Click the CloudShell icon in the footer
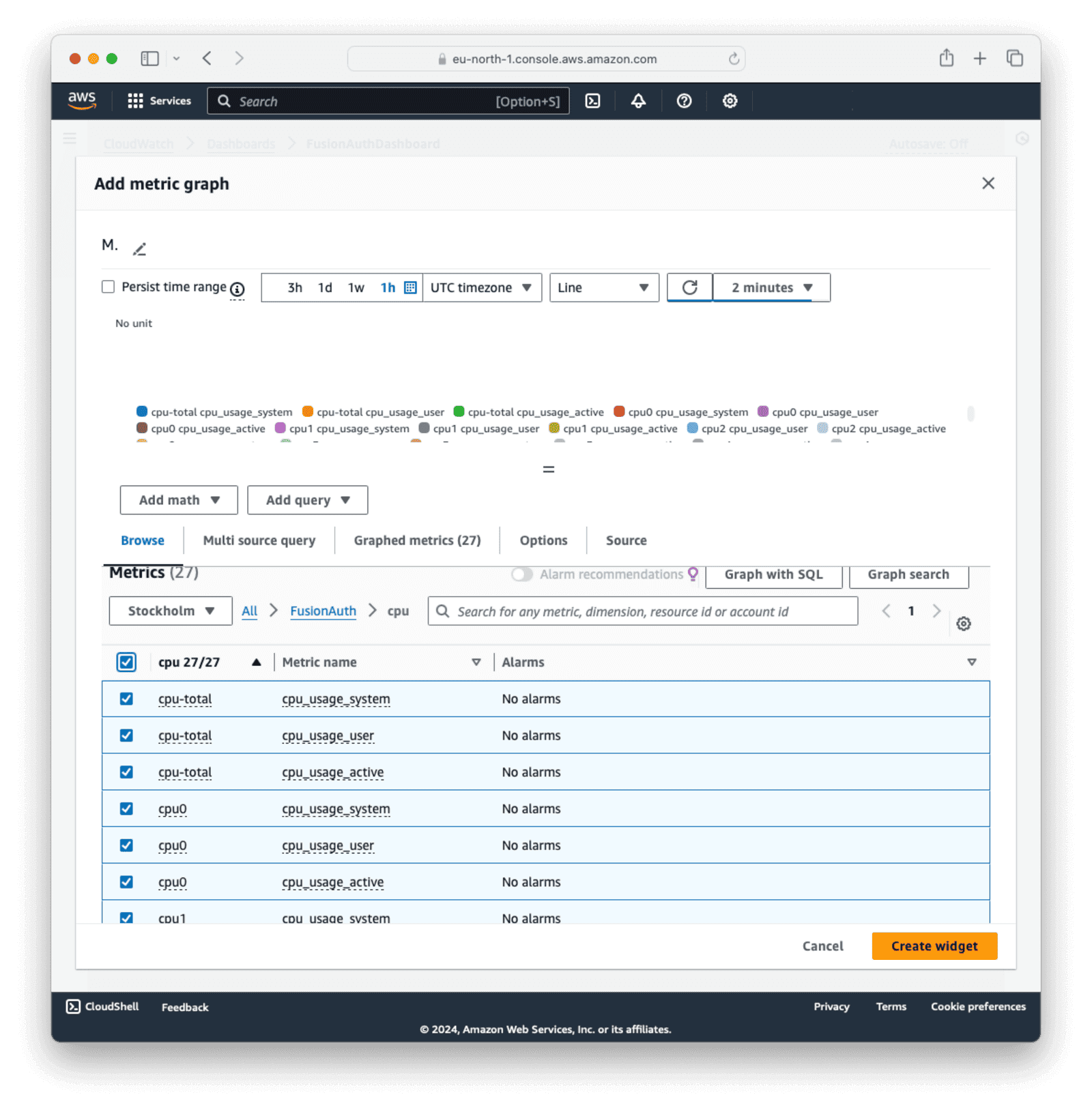This screenshot has height=1110, width=1092. (73, 1006)
